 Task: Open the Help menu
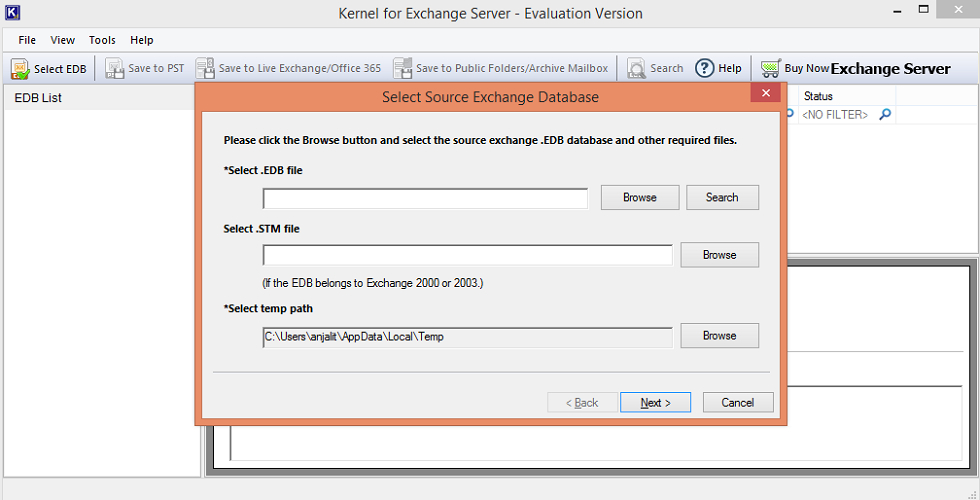[141, 40]
